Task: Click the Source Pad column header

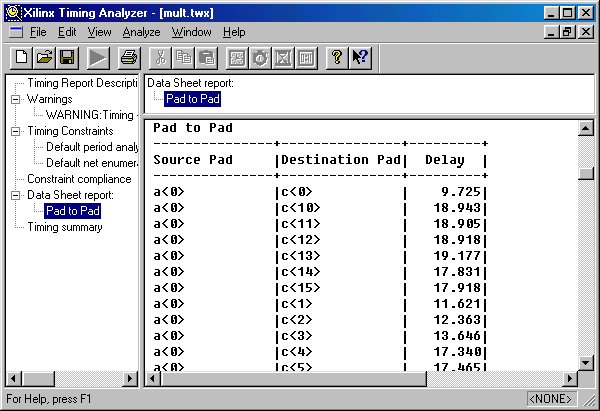Action: [x=193, y=160]
